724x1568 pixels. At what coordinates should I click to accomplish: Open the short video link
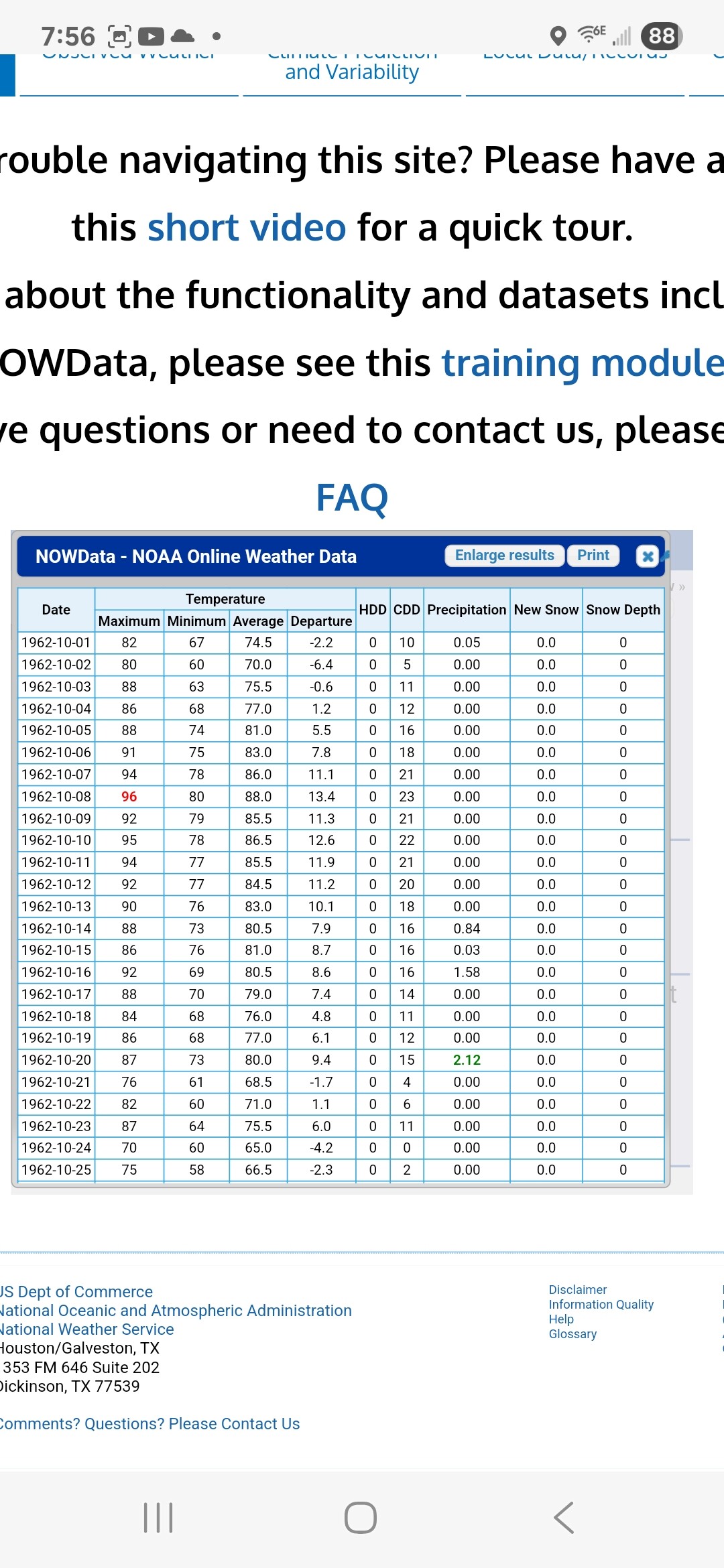tap(247, 228)
